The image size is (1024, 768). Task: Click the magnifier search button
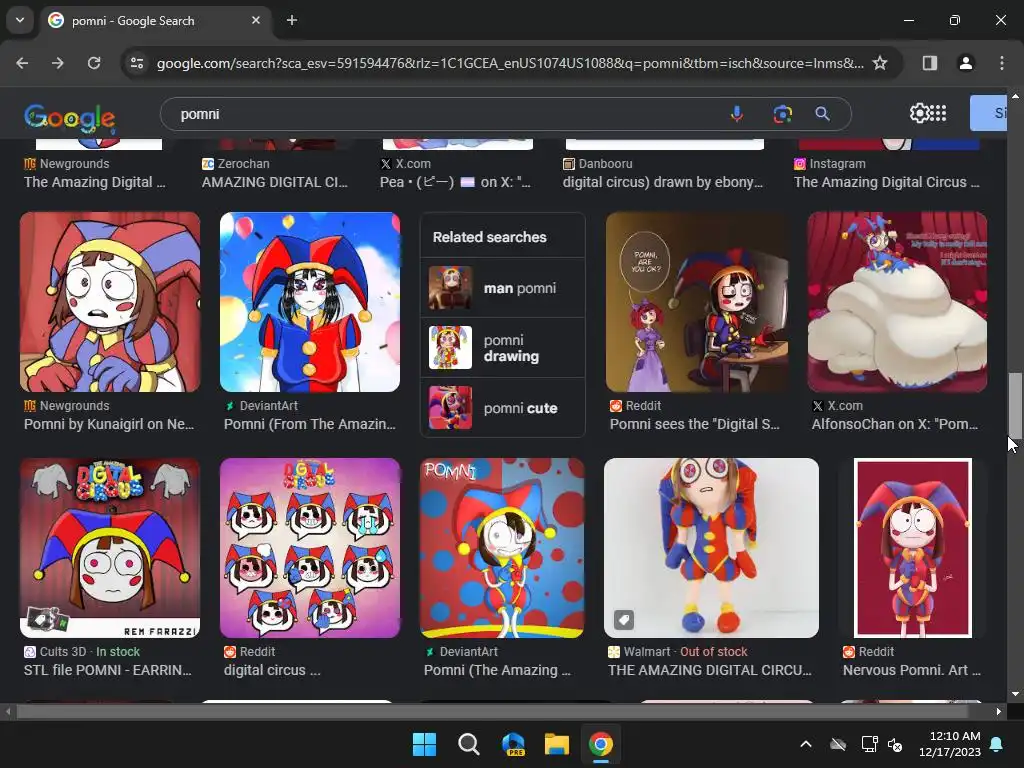[x=823, y=114]
